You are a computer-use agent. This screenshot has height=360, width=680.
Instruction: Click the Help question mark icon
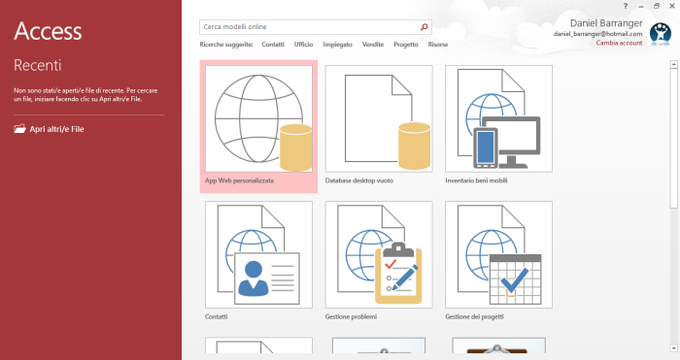click(625, 6)
